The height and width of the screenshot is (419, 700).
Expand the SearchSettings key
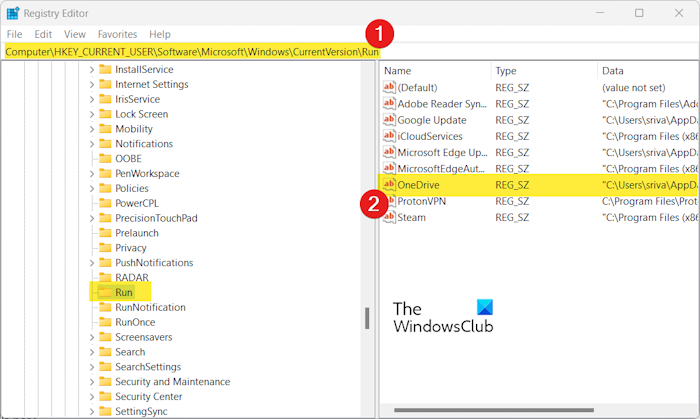click(x=92, y=367)
